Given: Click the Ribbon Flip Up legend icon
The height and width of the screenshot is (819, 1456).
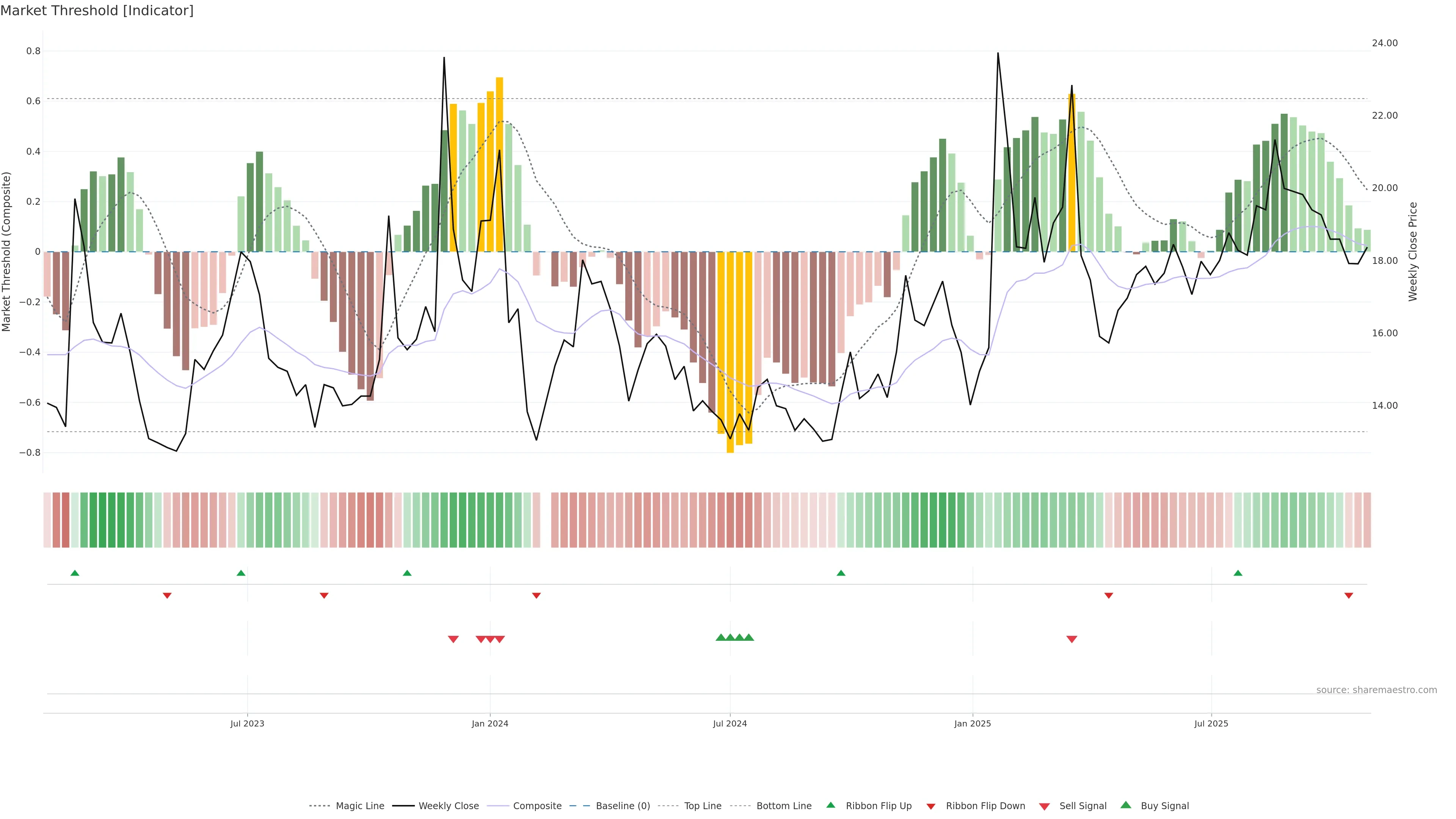Looking at the screenshot, I should (830, 805).
